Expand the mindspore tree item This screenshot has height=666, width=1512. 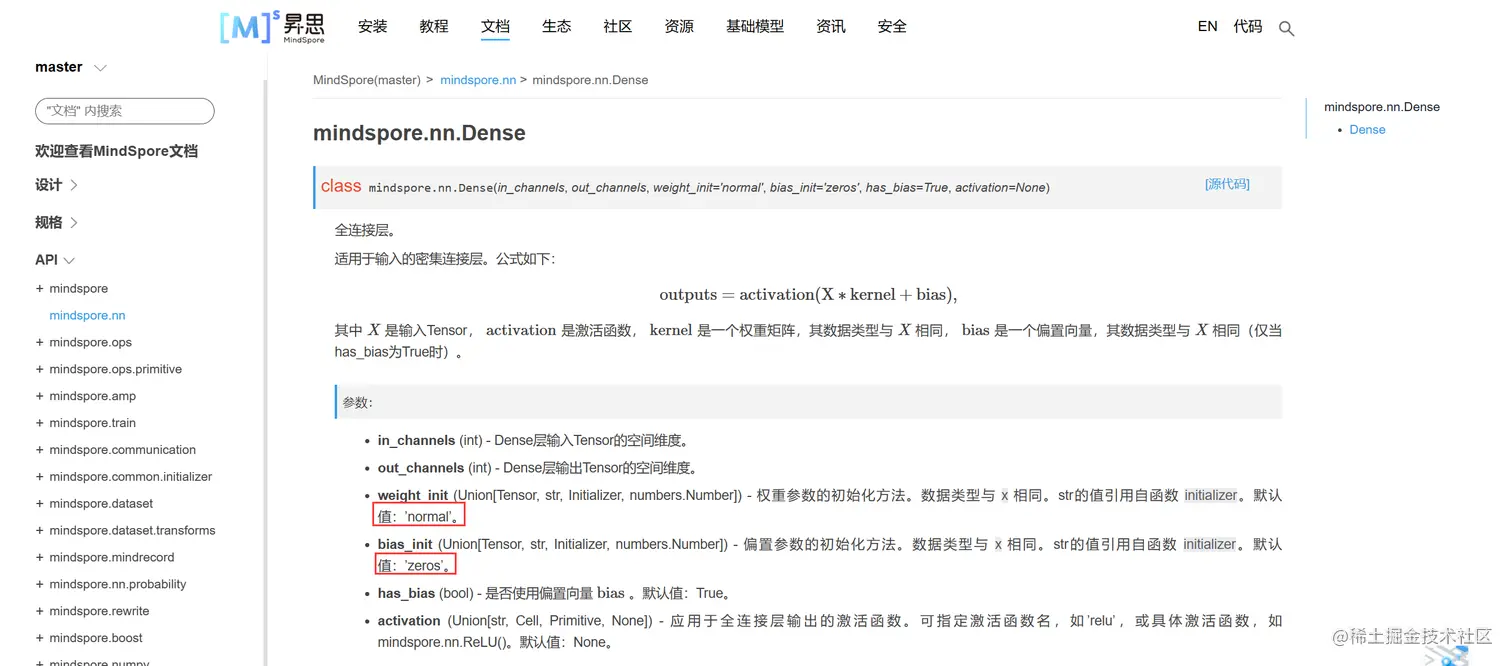click(x=40, y=288)
